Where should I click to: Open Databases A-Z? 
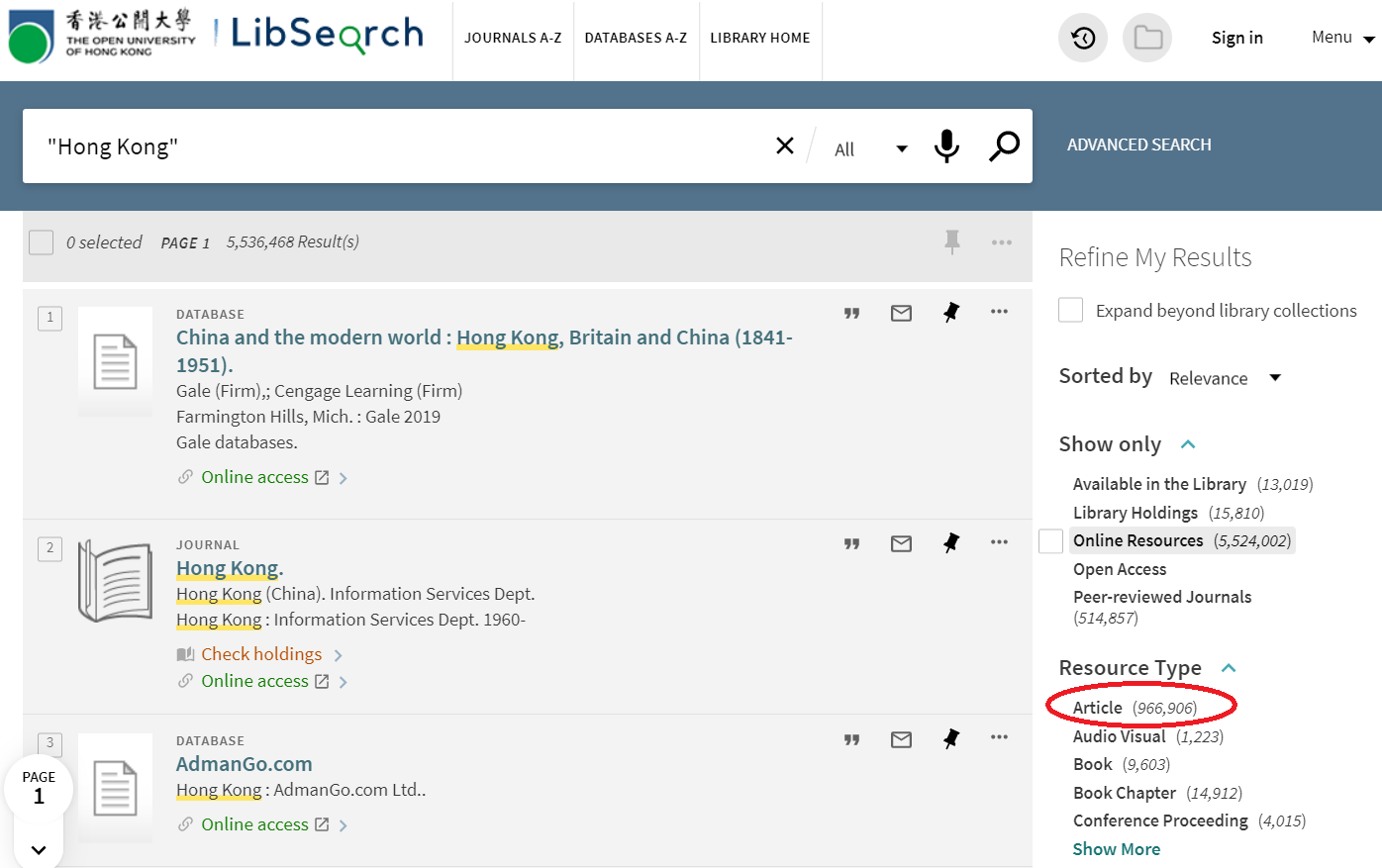(x=636, y=38)
